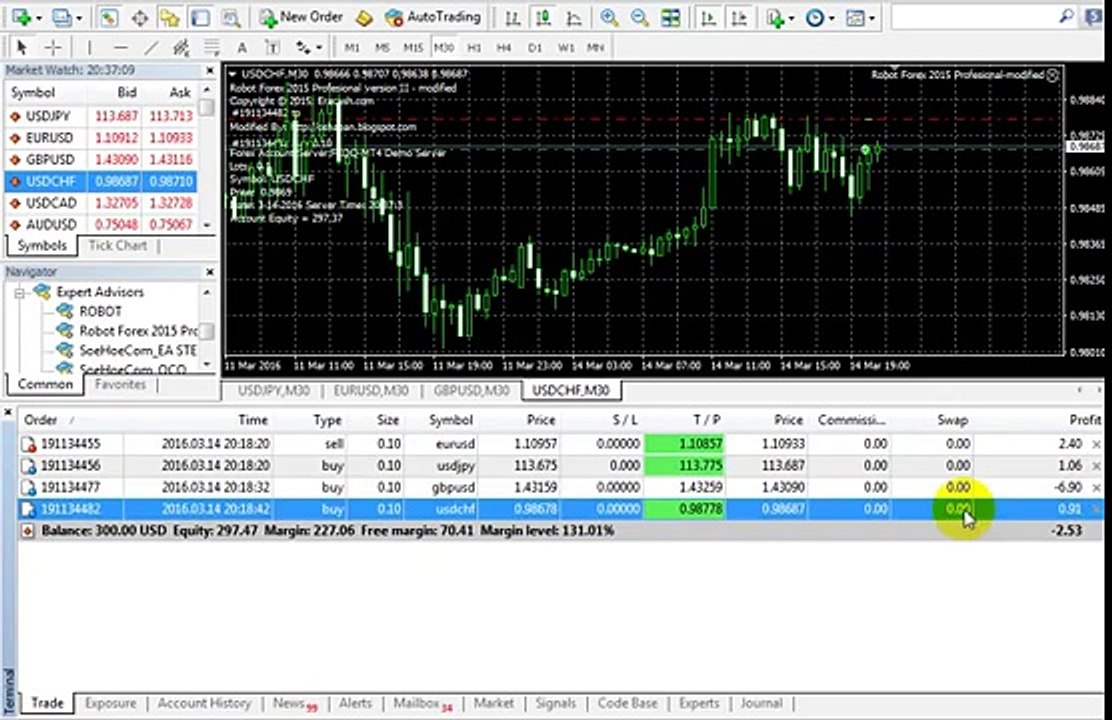
Task: Sort by the Order column header
Action: 40,420
